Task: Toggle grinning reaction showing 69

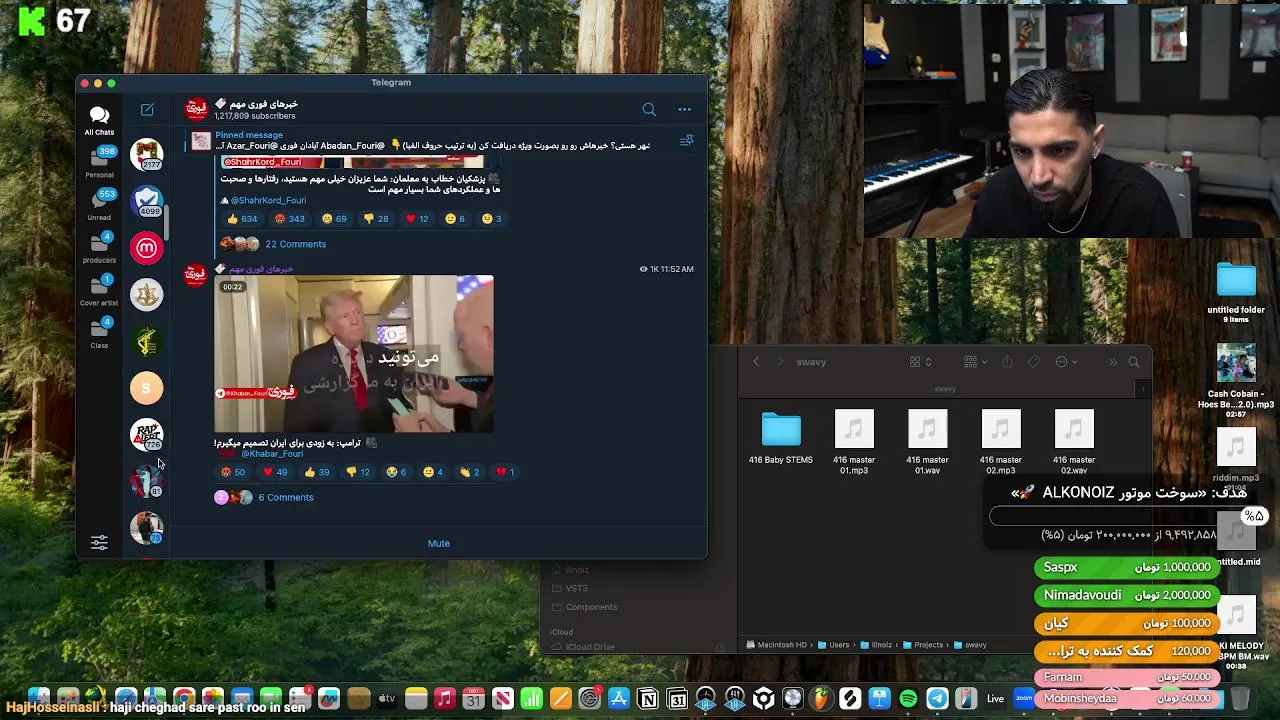Action: pyautogui.click(x=334, y=218)
